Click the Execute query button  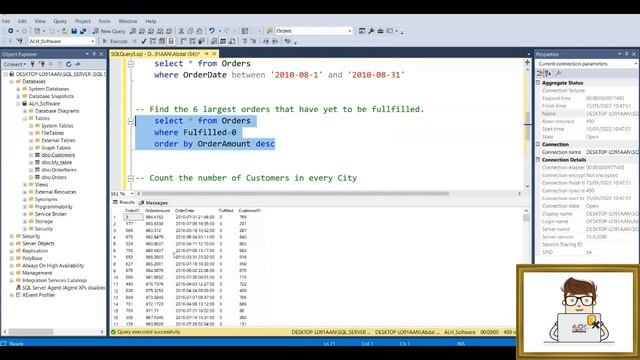coord(115,41)
